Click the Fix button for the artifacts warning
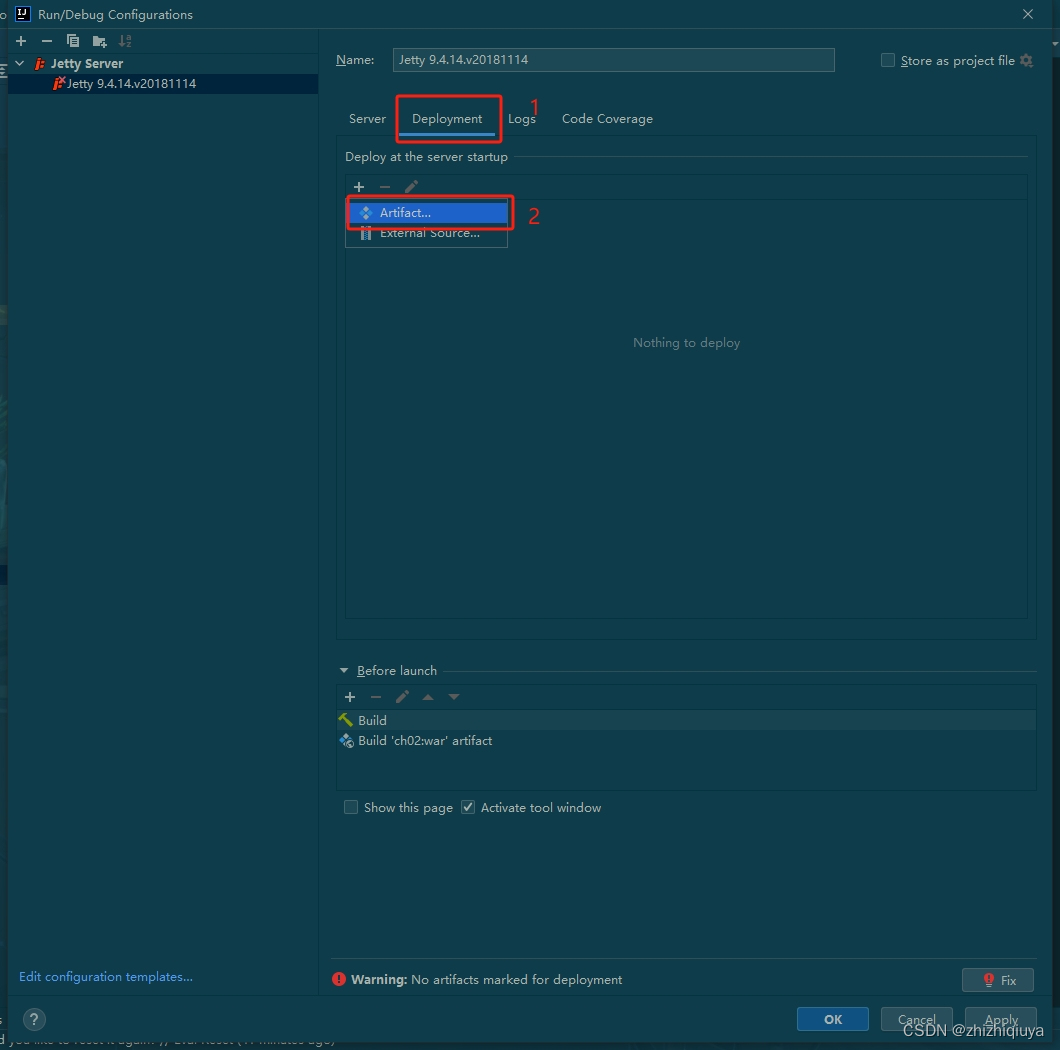This screenshot has height=1050, width=1060. (x=997, y=980)
